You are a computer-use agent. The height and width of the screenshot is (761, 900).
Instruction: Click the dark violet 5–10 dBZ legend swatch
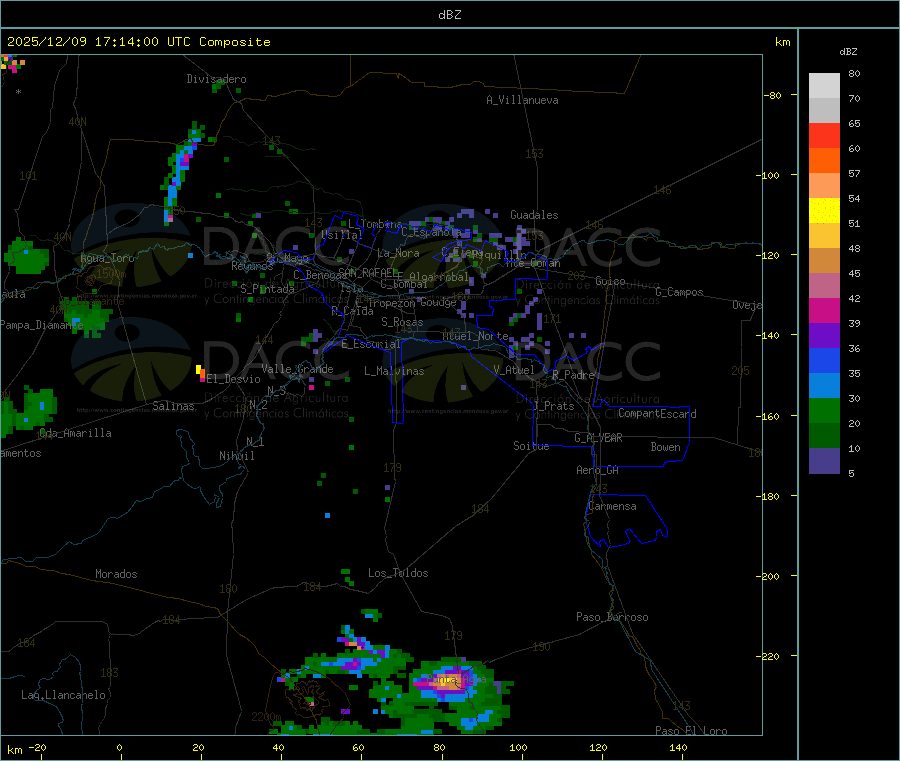[824, 461]
